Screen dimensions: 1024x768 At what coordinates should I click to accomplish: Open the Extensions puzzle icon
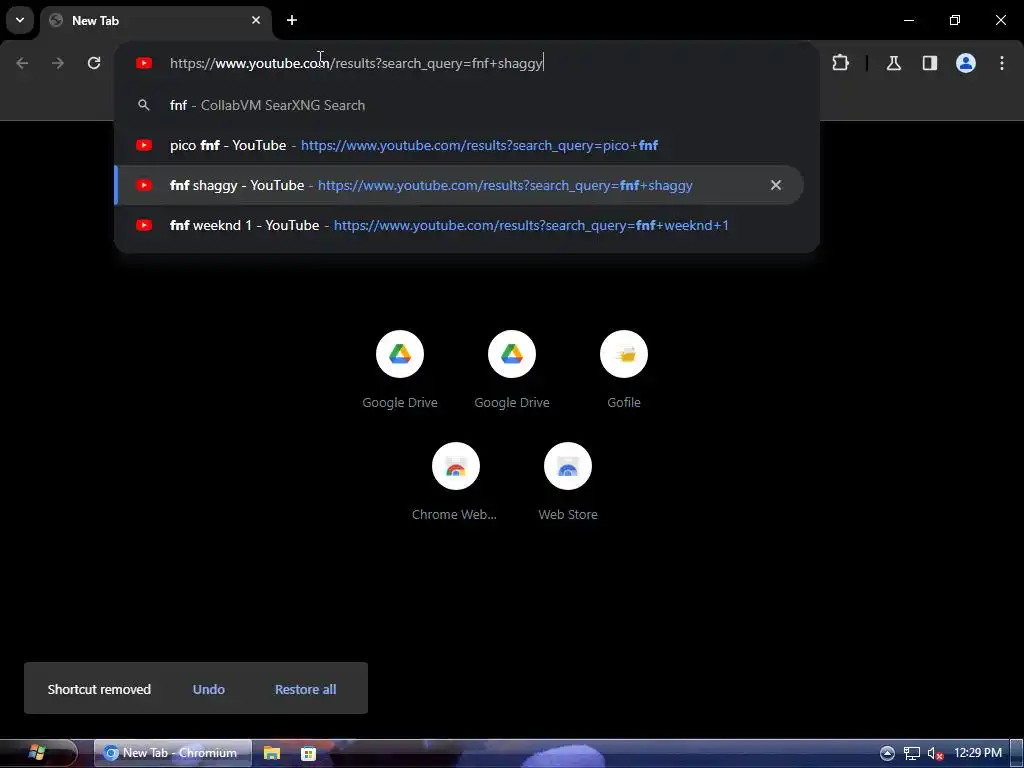(x=840, y=63)
